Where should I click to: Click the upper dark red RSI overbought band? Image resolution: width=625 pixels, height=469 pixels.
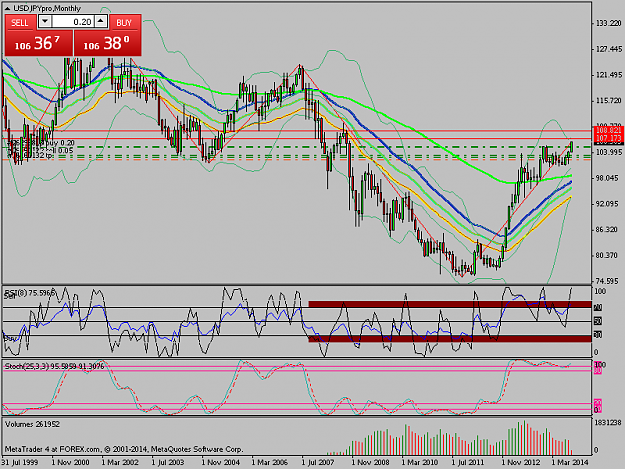[450, 304]
